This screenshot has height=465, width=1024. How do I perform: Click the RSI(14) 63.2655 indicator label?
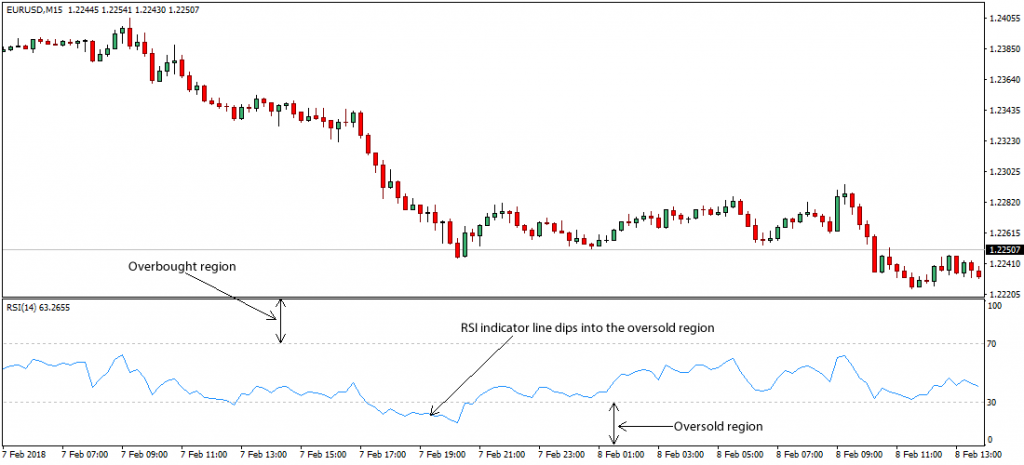pos(37,306)
